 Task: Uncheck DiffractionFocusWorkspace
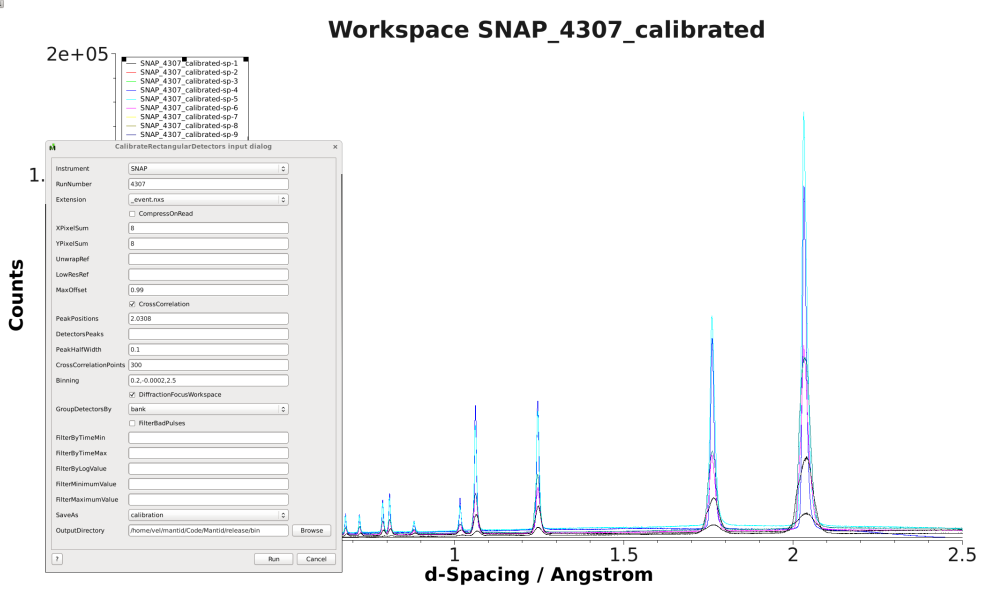[x=133, y=395]
